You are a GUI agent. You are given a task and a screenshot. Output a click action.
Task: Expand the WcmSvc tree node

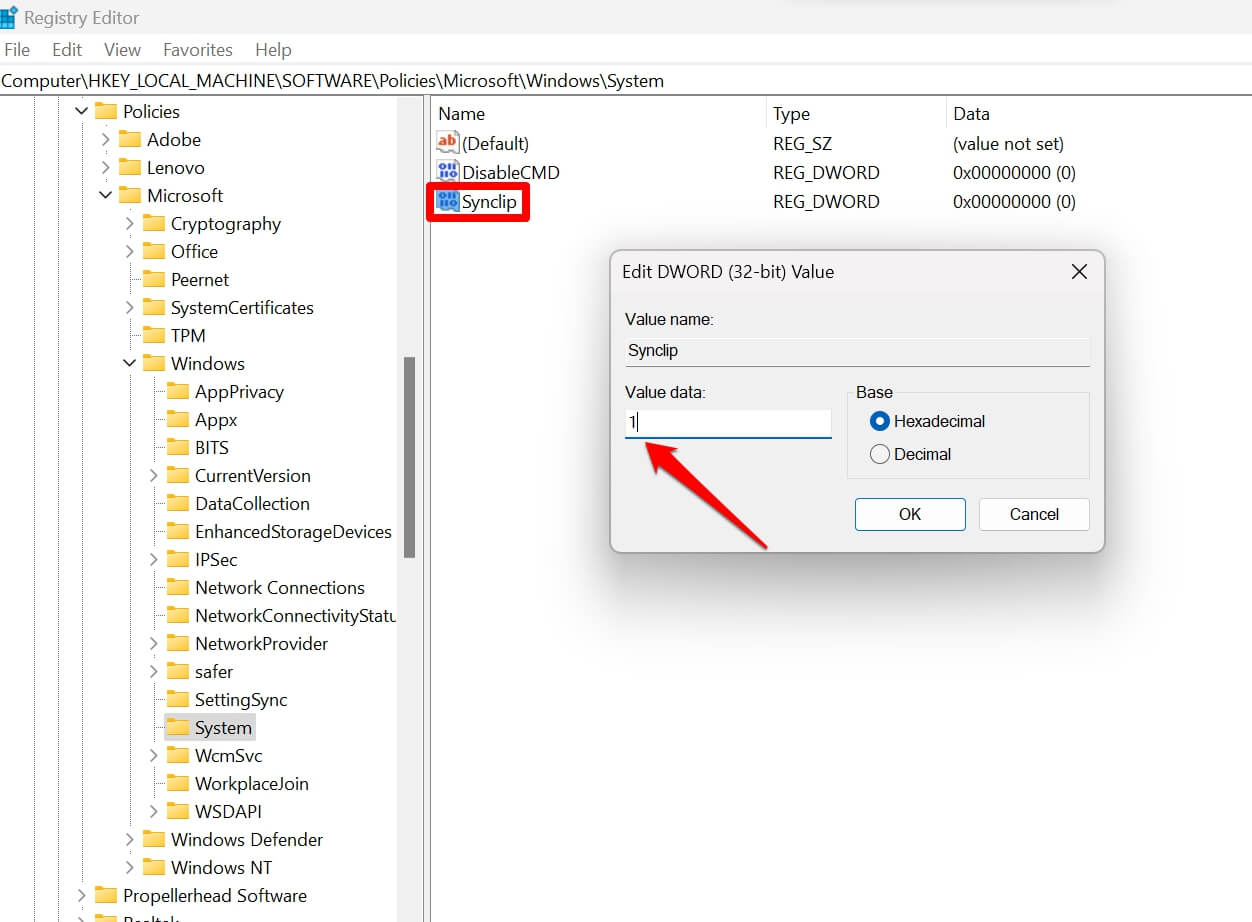pyautogui.click(x=153, y=755)
